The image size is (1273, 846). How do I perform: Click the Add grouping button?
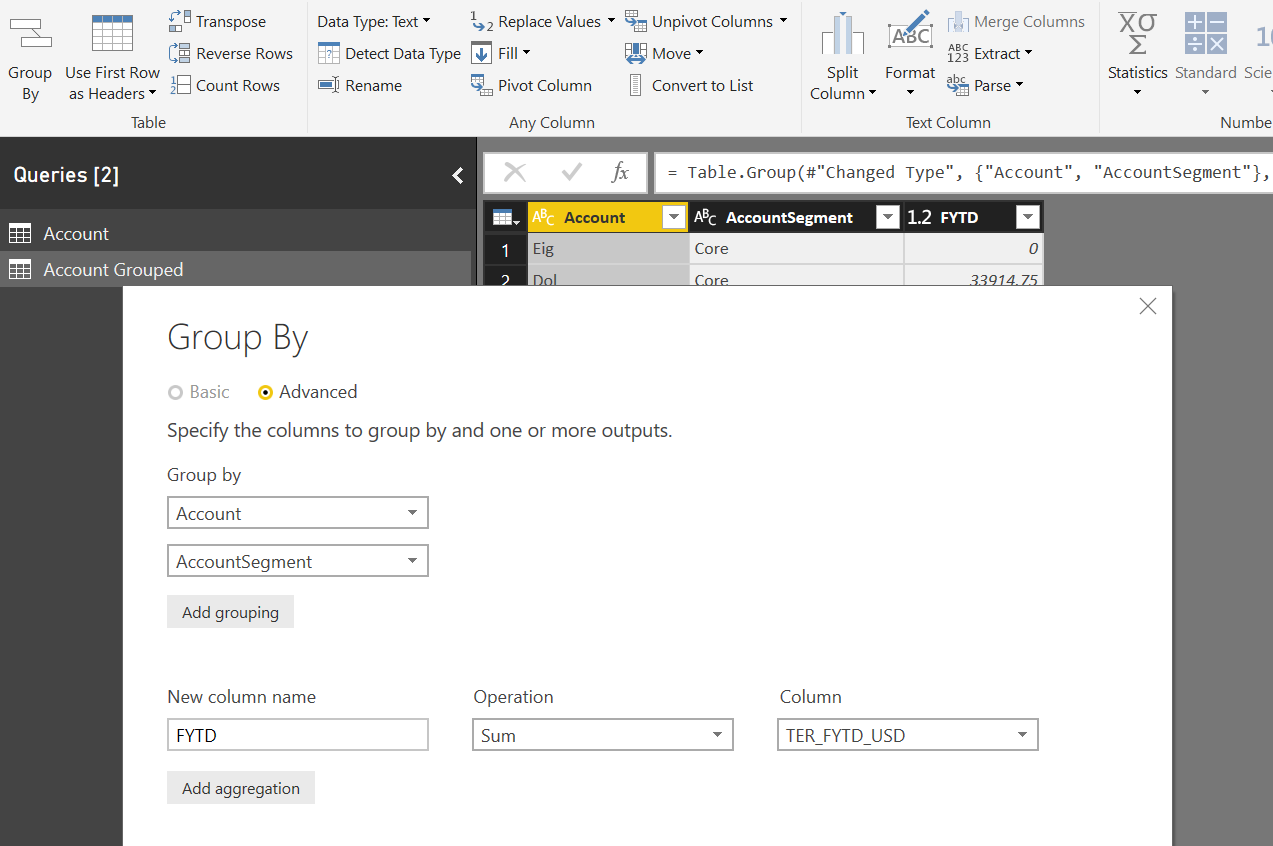(230, 612)
